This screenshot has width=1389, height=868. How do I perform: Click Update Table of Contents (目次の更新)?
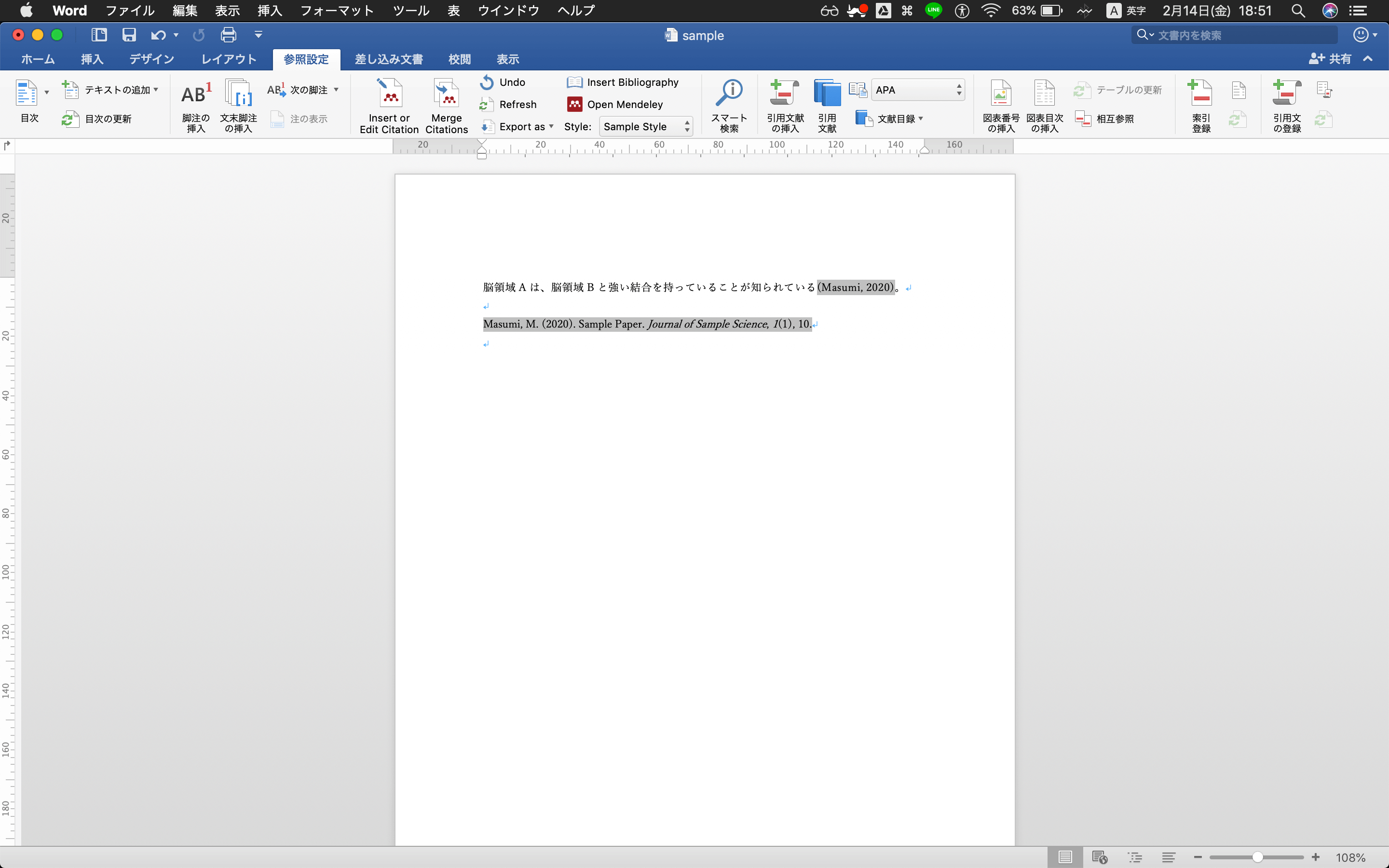pos(97,119)
